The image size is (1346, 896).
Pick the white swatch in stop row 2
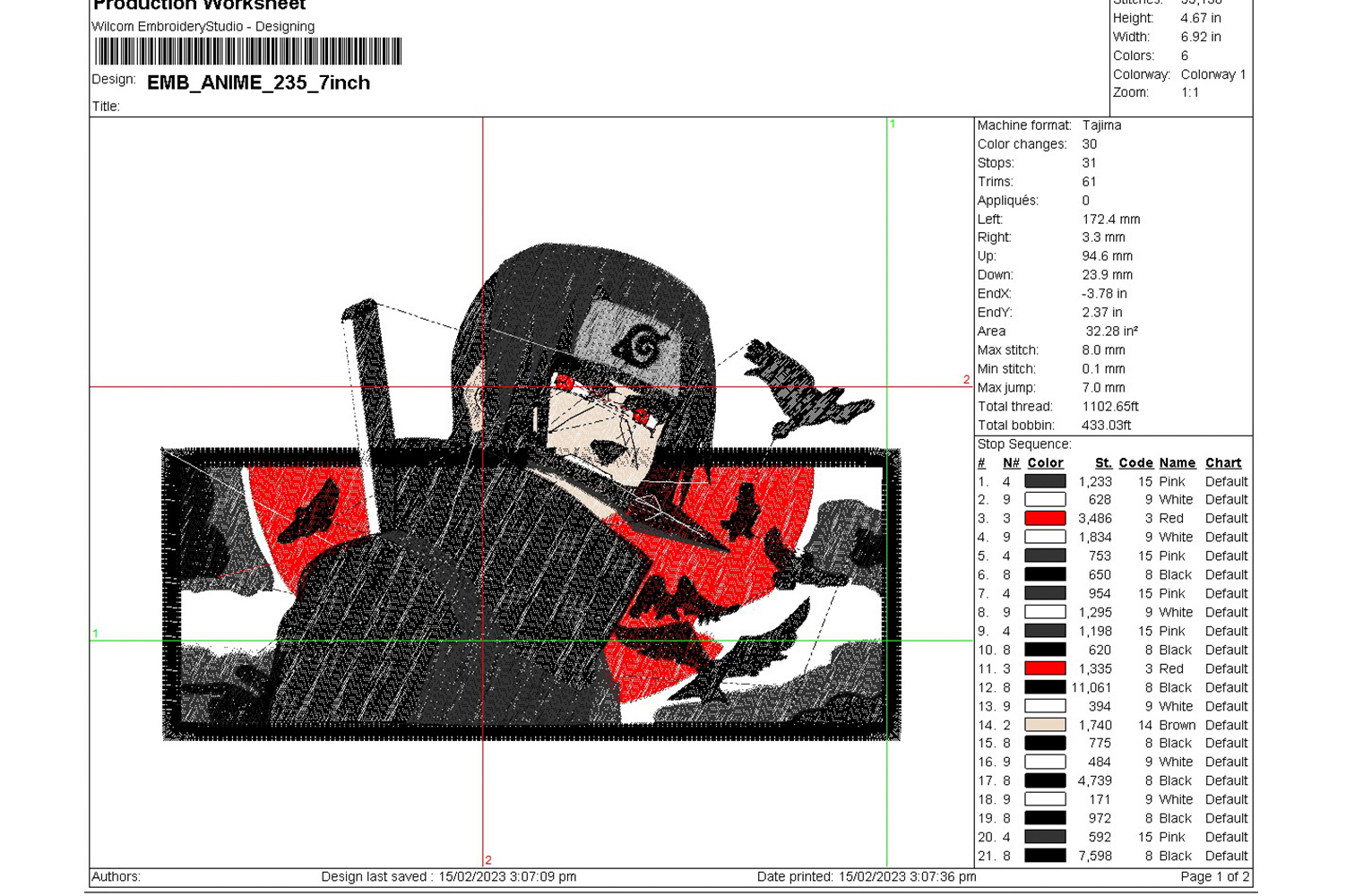click(1045, 500)
